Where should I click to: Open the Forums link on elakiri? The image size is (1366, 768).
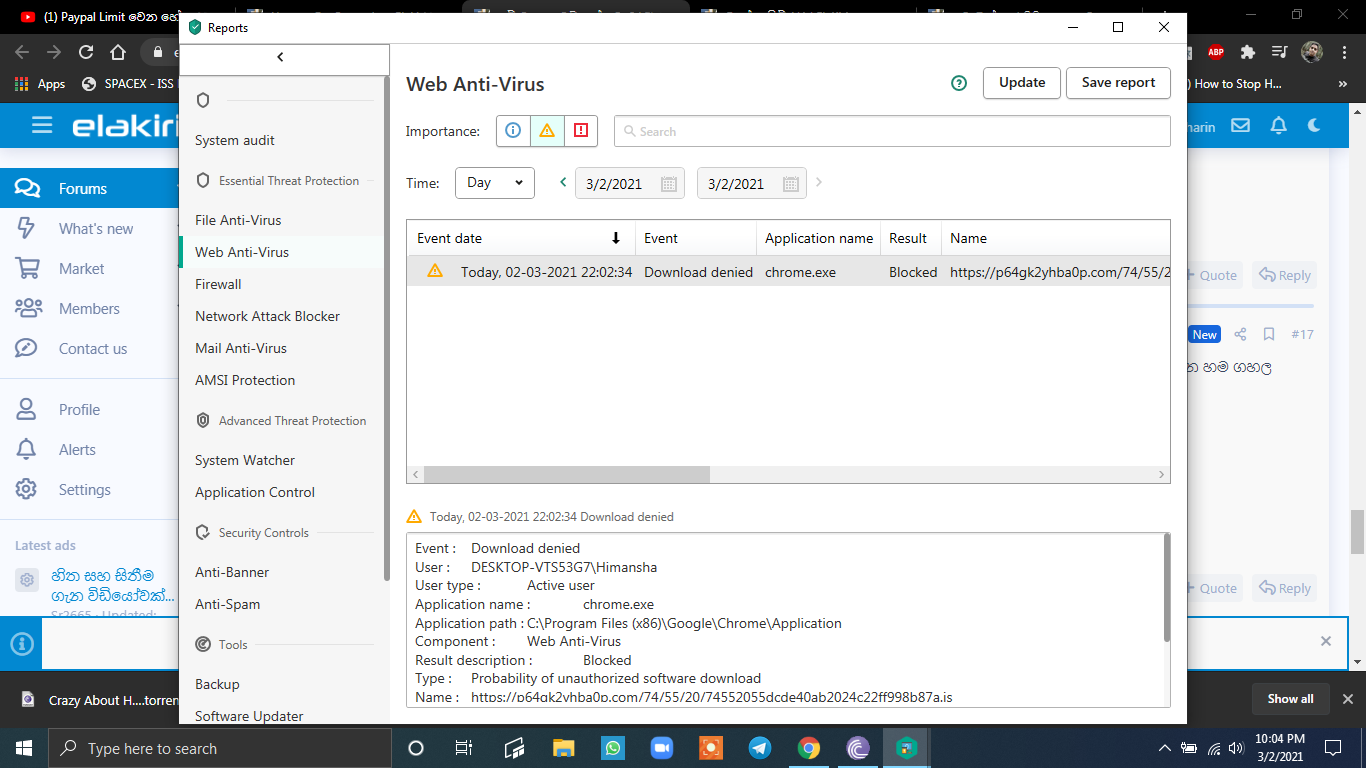pyautogui.click(x=83, y=188)
